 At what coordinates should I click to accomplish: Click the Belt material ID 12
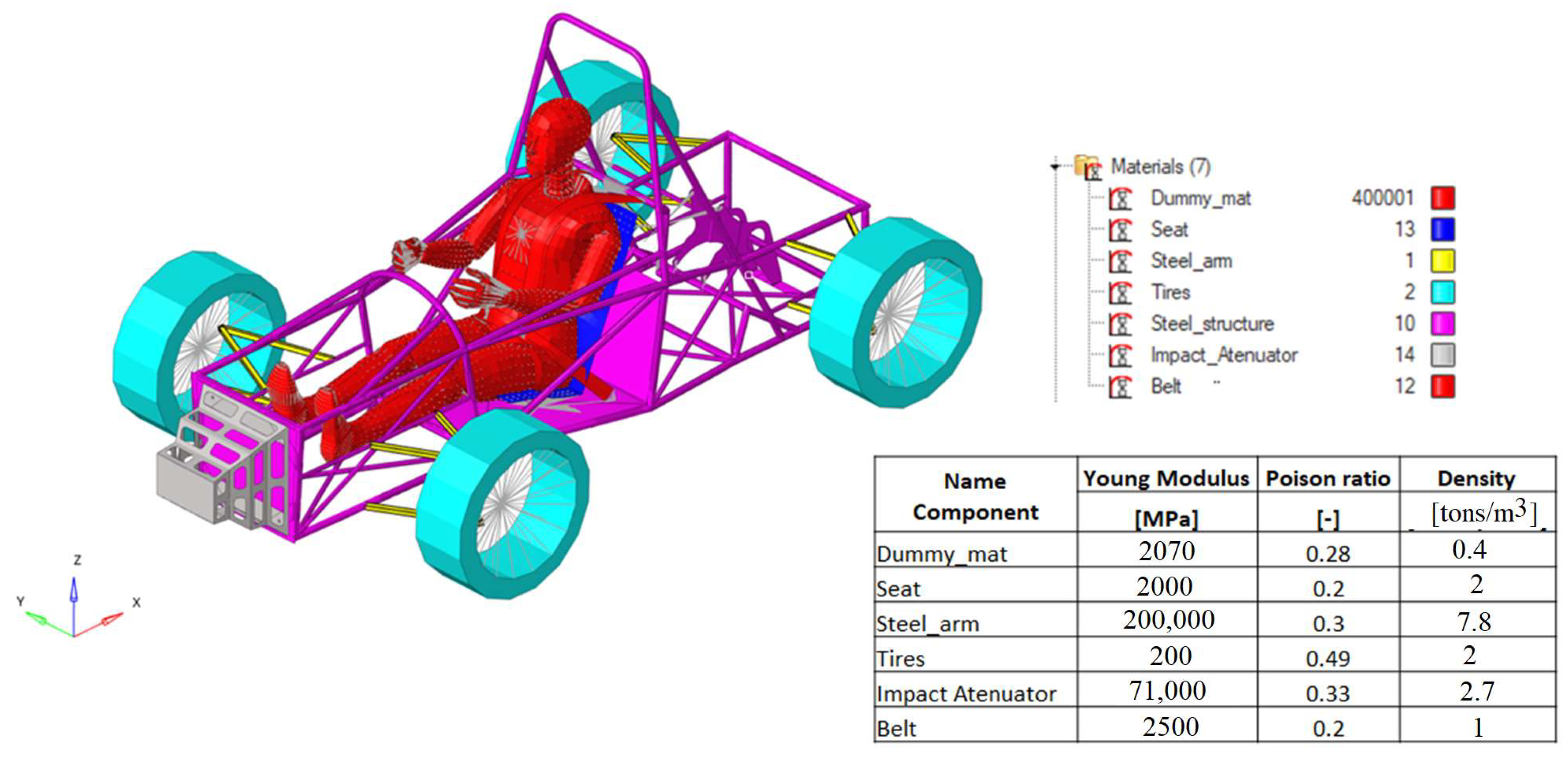coord(1404,386)
